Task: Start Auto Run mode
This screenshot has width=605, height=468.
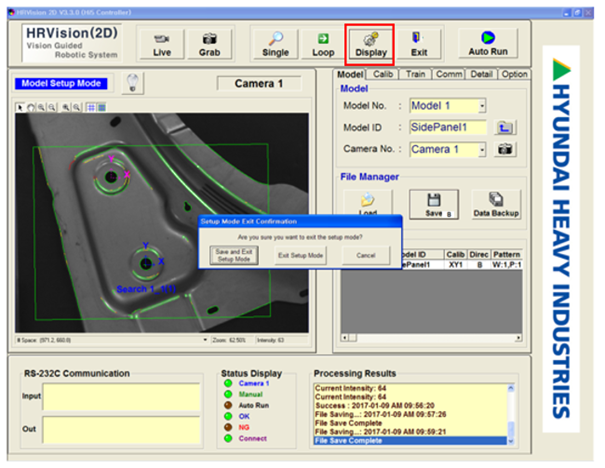Action: 488,44
